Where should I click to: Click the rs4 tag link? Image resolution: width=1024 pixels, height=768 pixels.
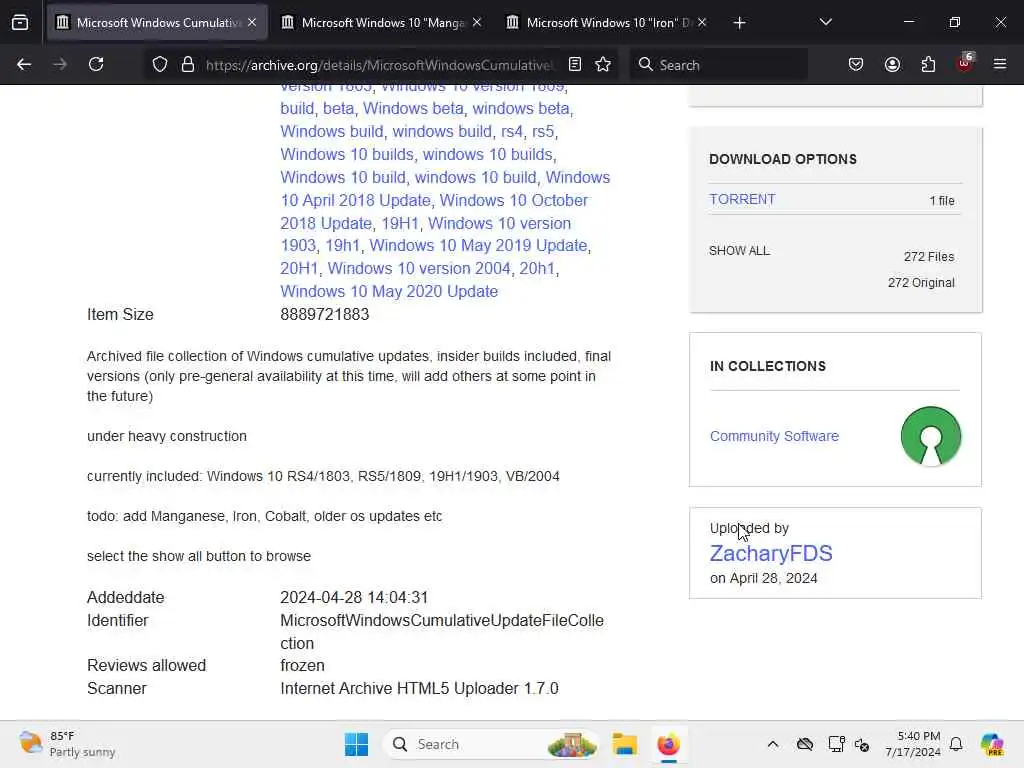coord(511,131)
